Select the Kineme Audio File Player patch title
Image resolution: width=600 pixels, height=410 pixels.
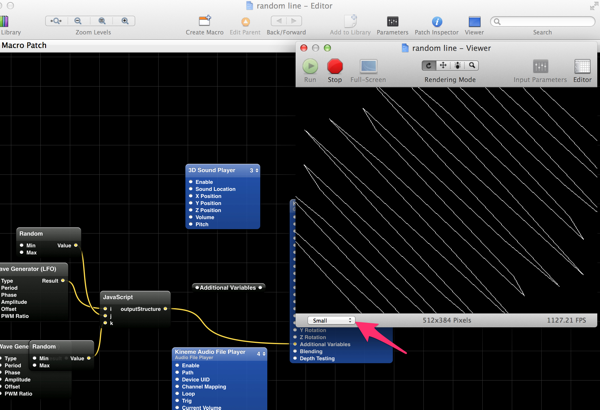tap(210, 352)
